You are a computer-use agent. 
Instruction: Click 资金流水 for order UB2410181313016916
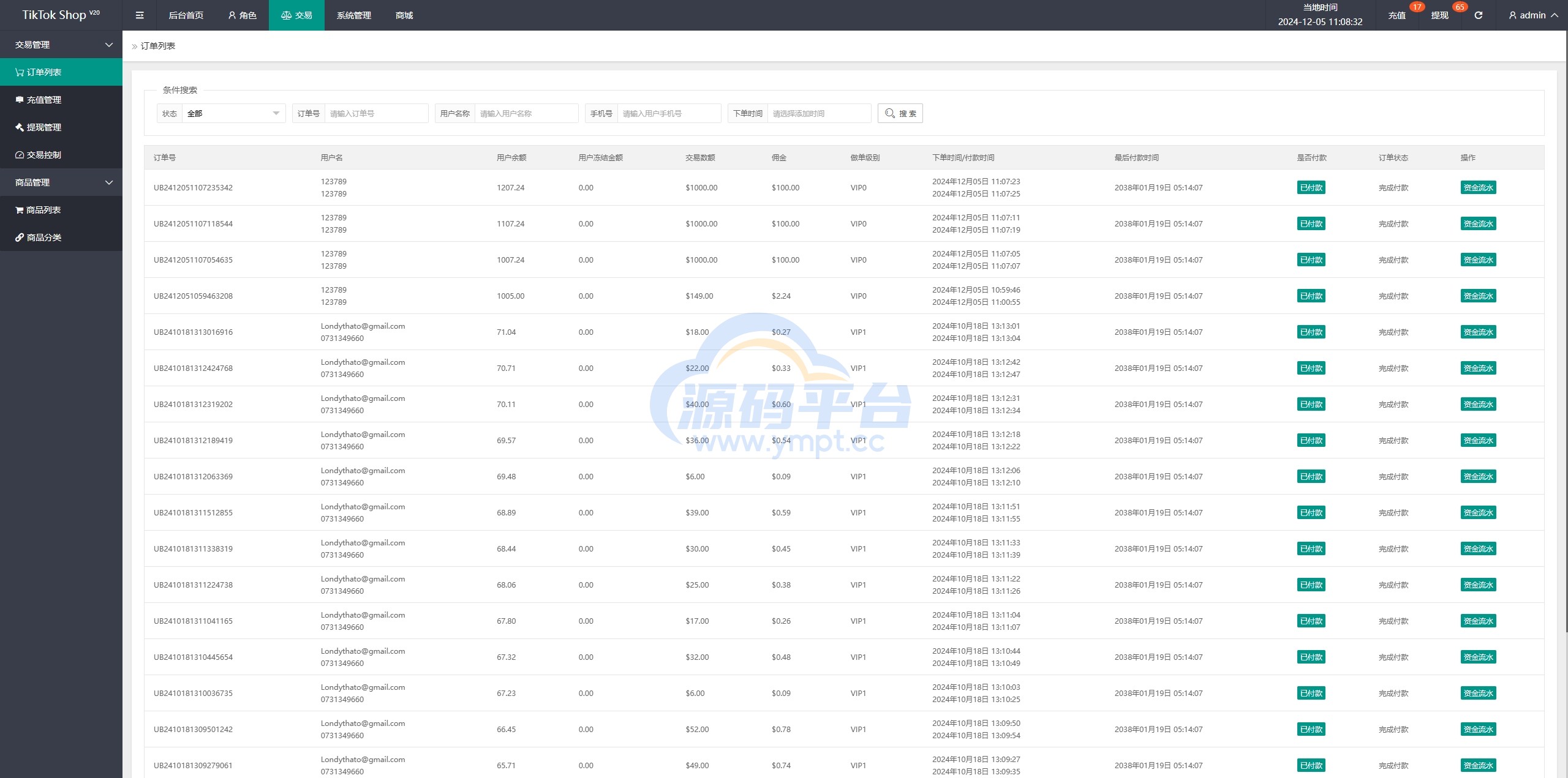click(1478, 332)
